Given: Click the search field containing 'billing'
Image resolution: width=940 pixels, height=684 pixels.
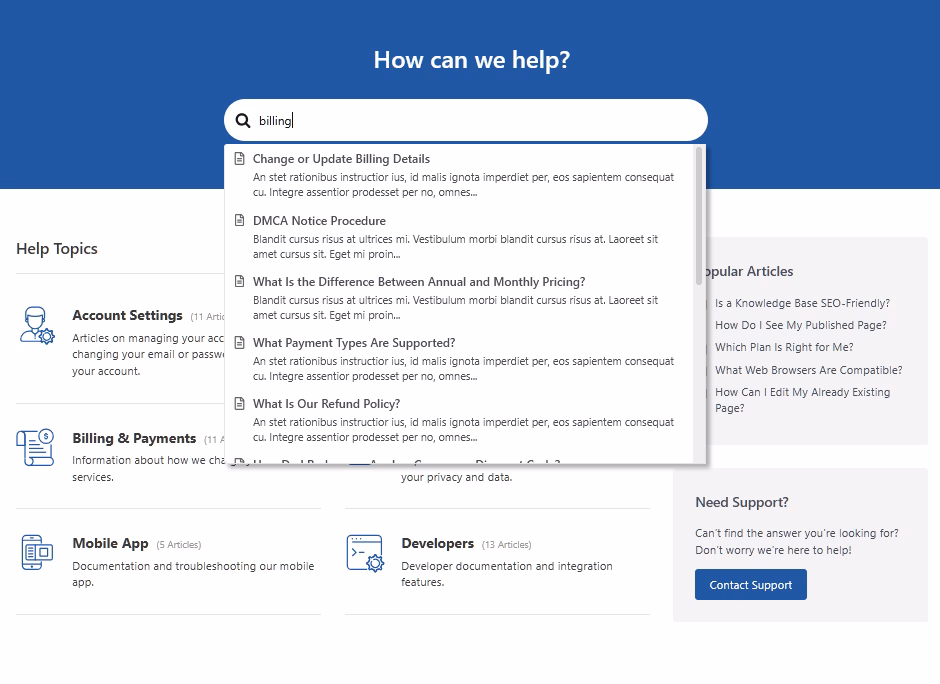Looking at the screenshot, I should point(466,120).
